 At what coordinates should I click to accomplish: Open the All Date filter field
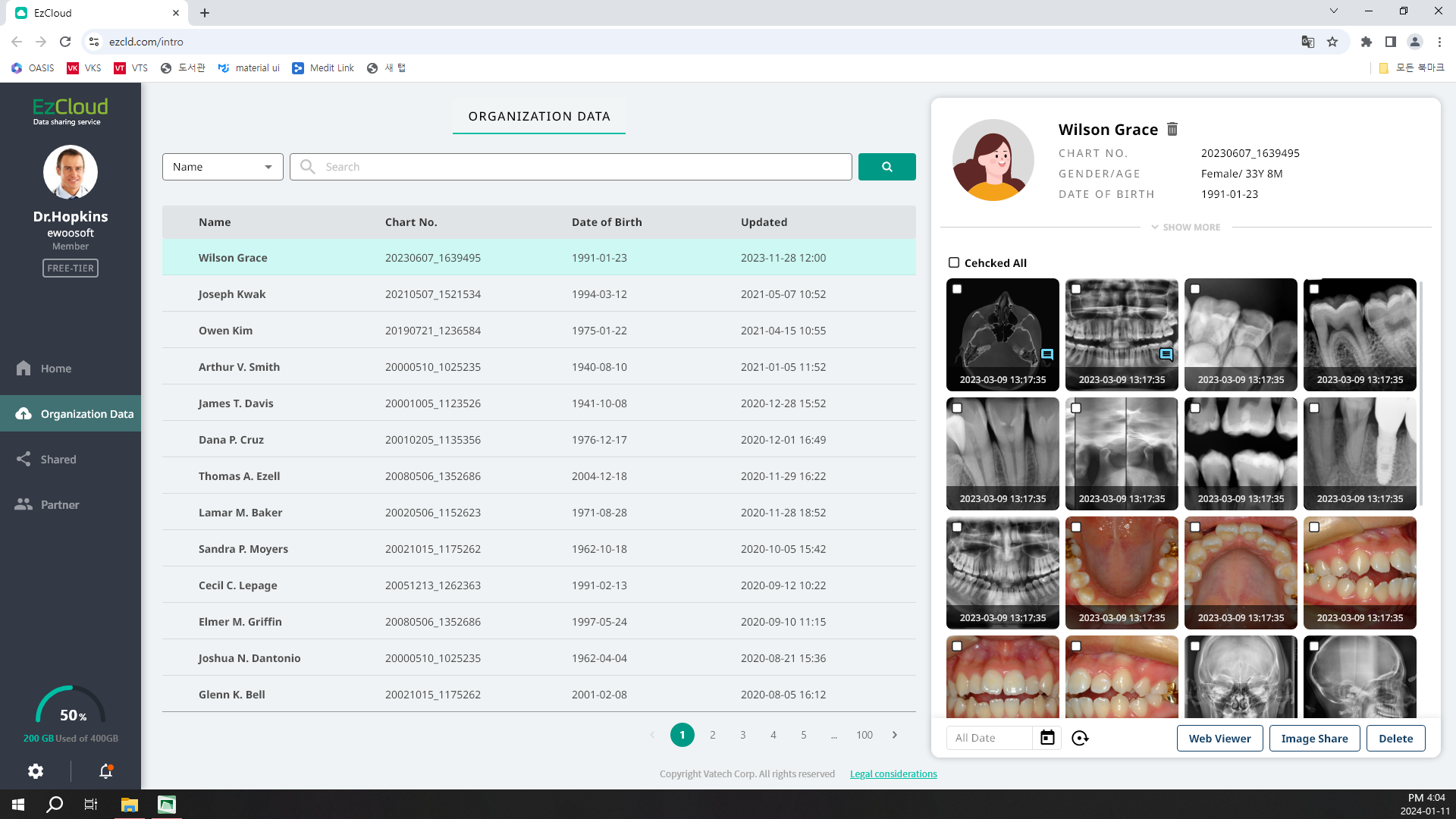point(989,738)
